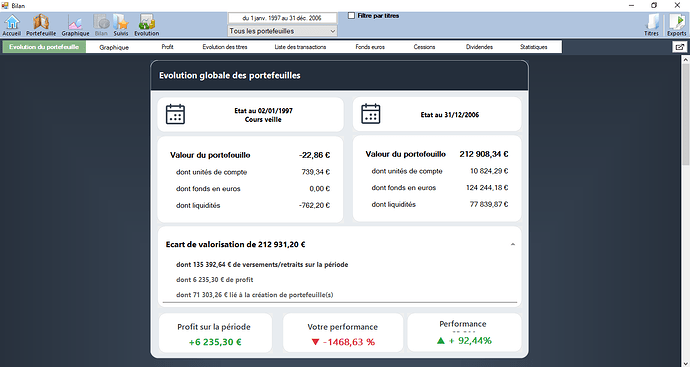Click the -1468,63 % performance value
690x367 pixels.
(349, 342)
